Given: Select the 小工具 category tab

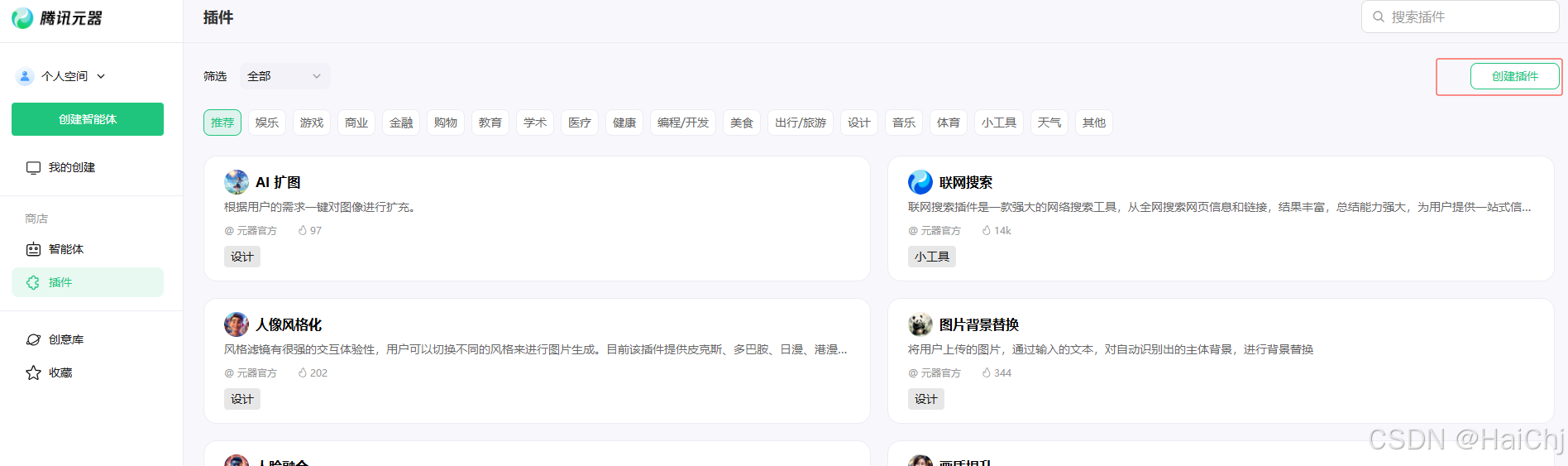Looking at the screenshot, I should coord(999,123).
